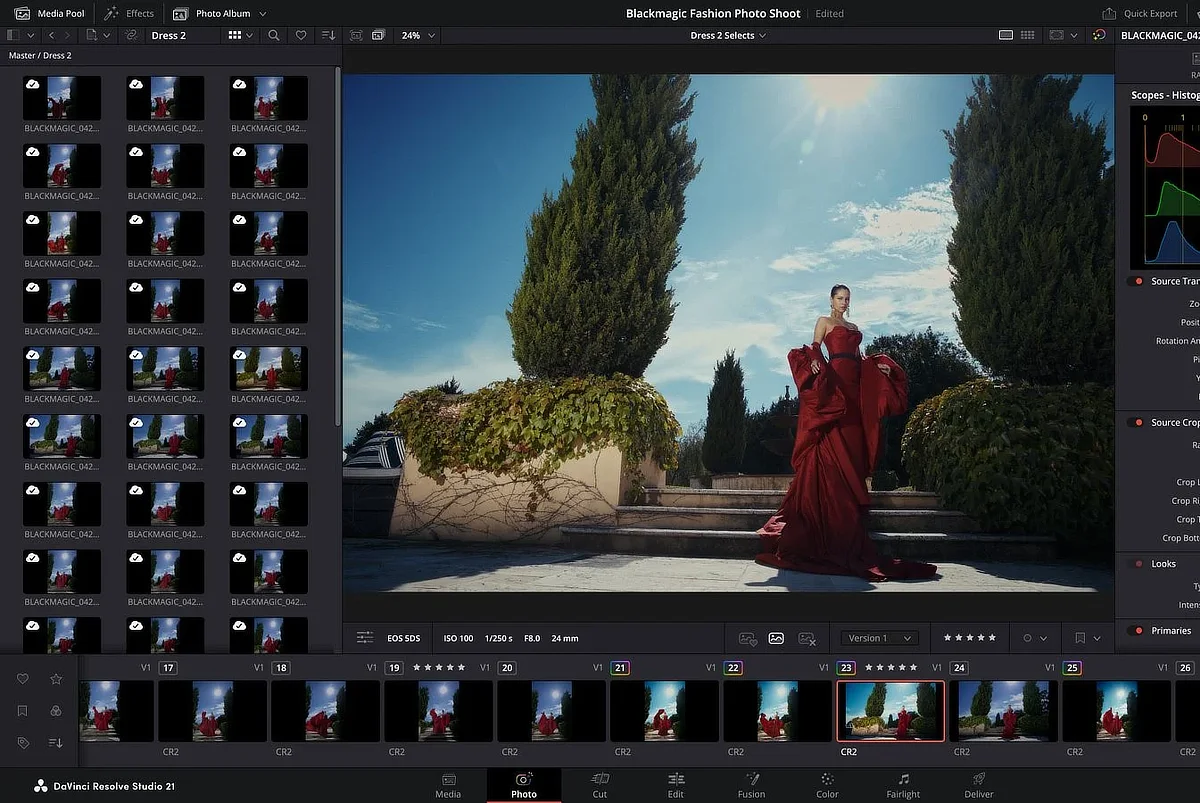Open the Version 1 dropdown
This screenshot has width=1200, height=803.
tap(879, 638)
